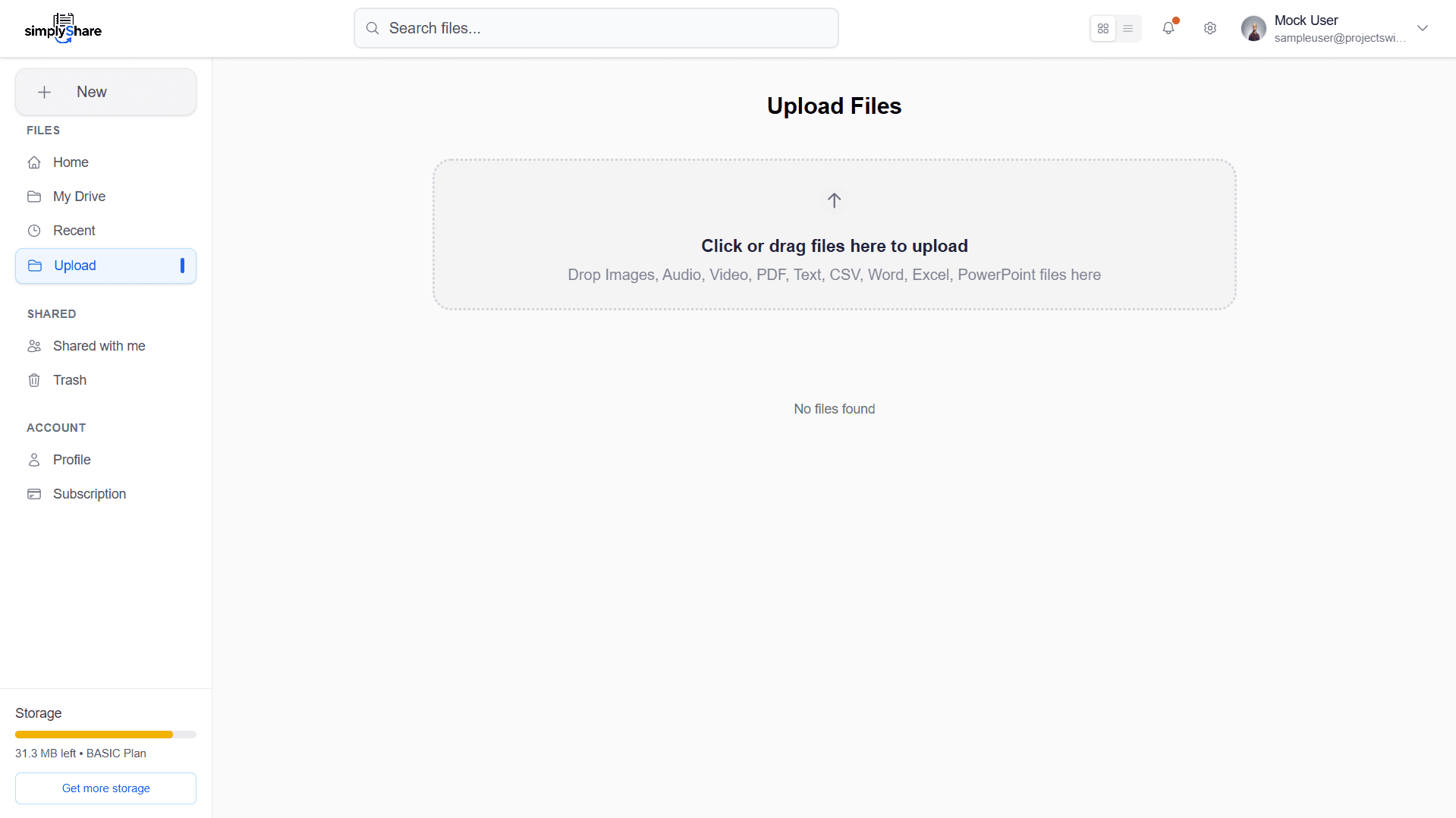Screen dimensions: 1456x818
Task: Click the Recent clock icon in the sidebar
Action: coord(34,231)
